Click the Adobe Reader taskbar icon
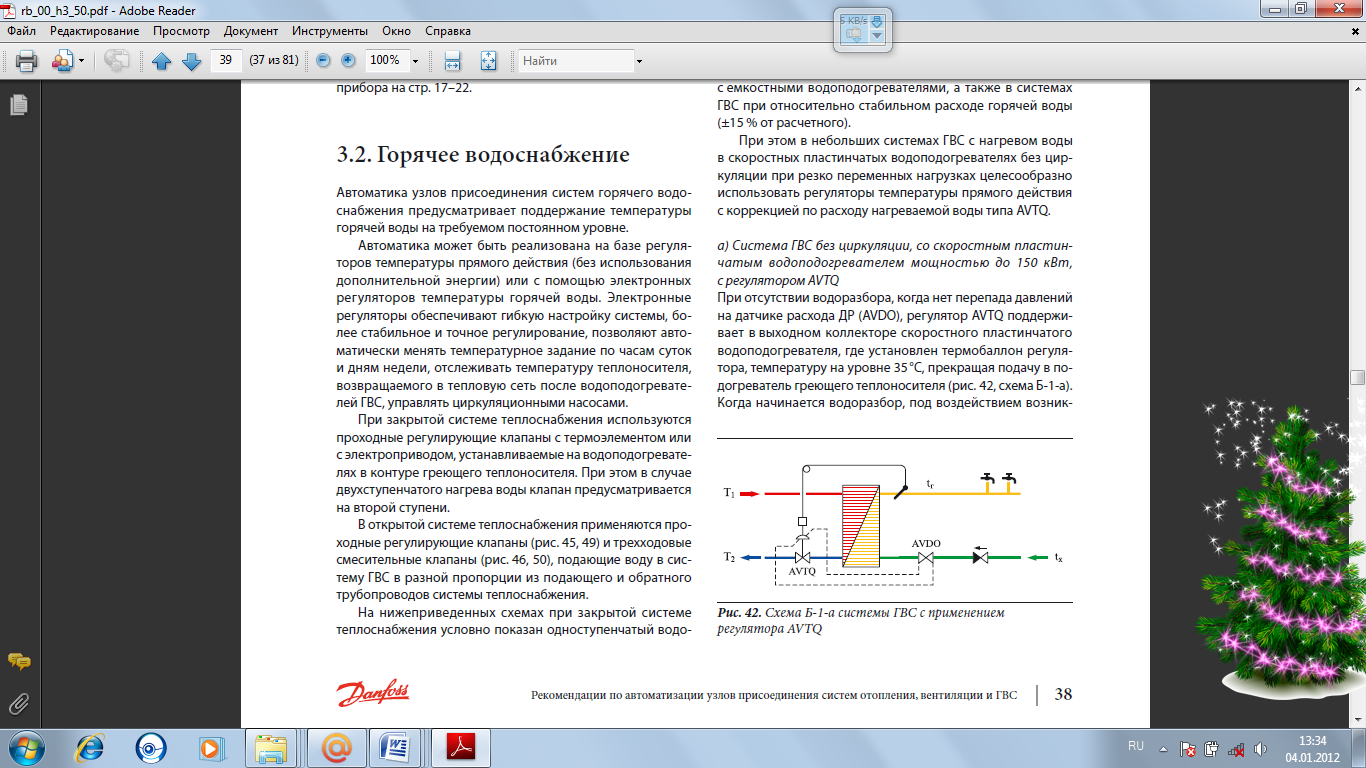 point(459,747)
